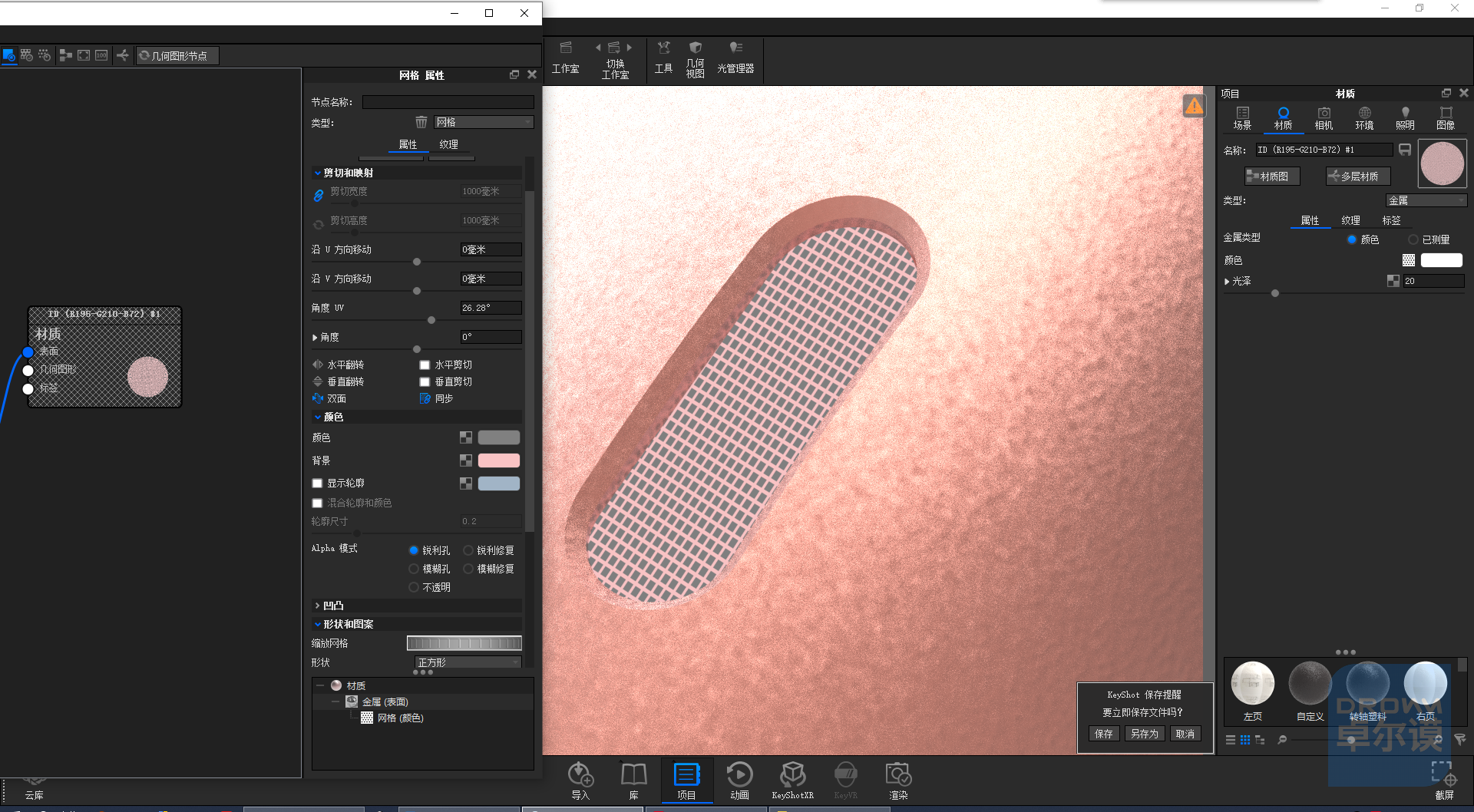Switch to the 环境 environment tab
Screen dimensions: 1474x812
pyautogui.click(x=1364, y=118)
